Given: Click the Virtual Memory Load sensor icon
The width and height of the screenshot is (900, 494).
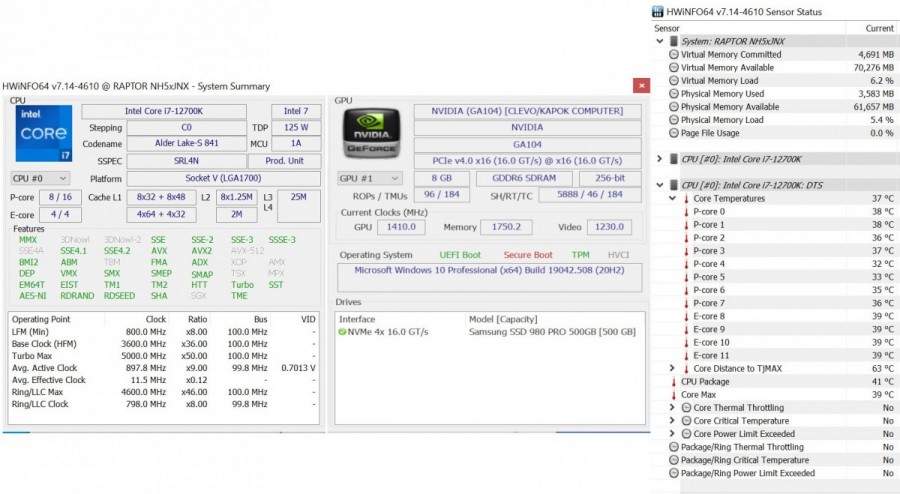Looking at the screenshot, I should click(674, 81).
